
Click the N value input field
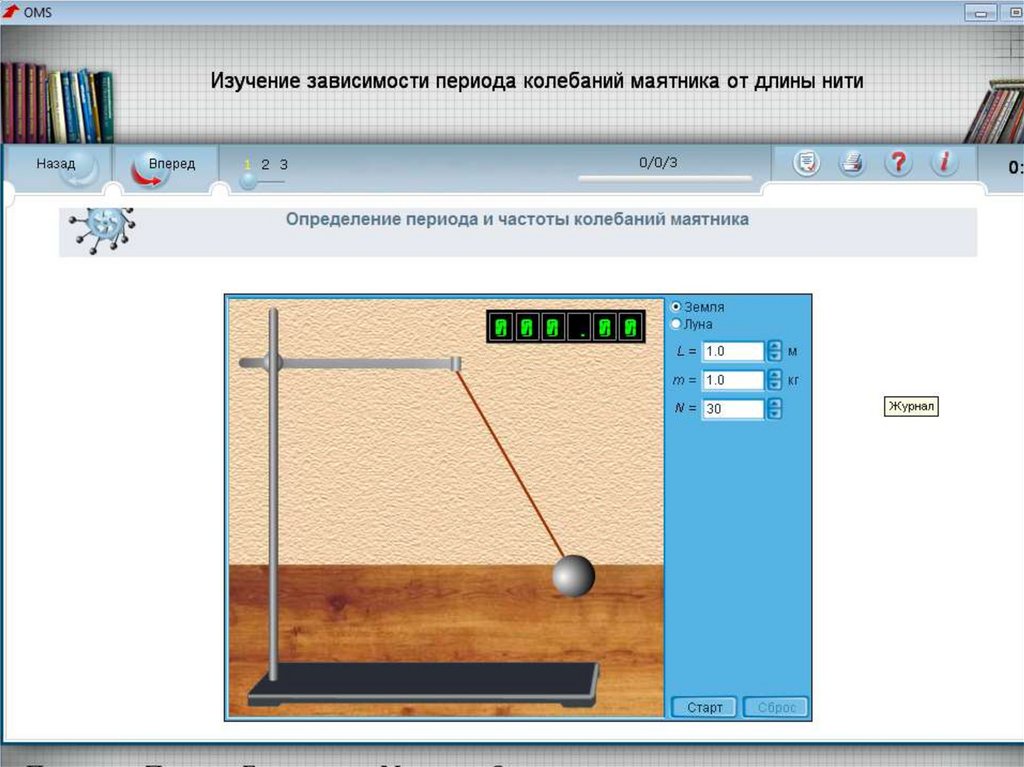click(x=732, y=409)
